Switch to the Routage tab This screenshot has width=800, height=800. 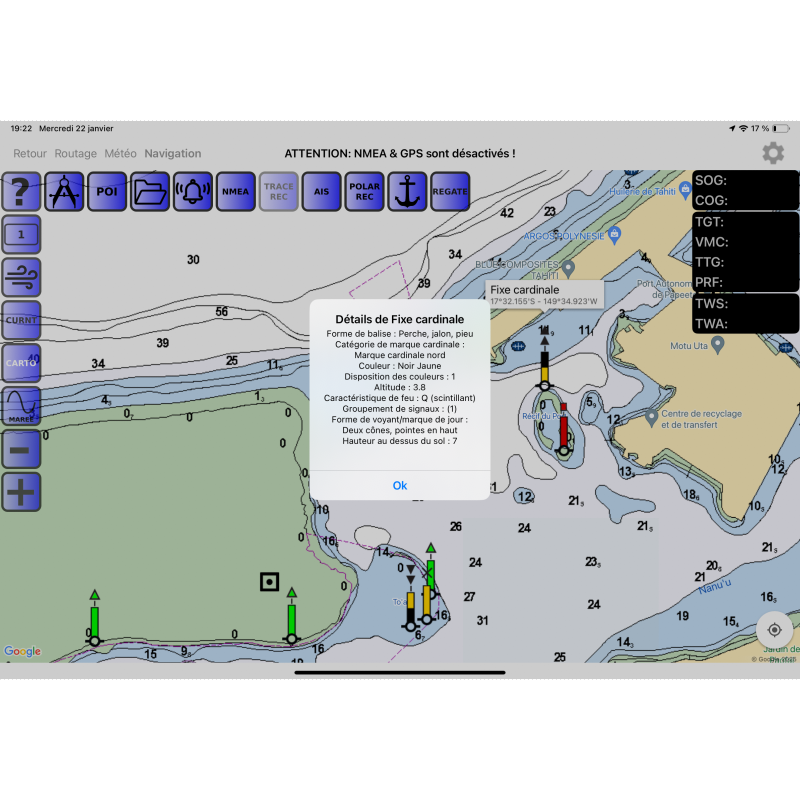point(76,154)
